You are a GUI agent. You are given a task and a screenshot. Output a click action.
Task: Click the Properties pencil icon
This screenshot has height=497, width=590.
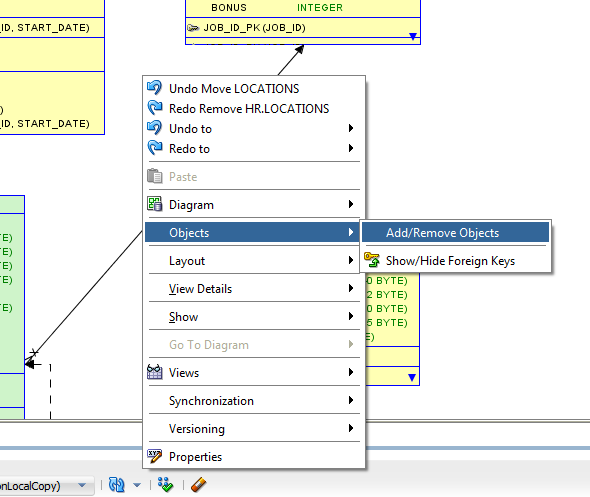click(x=155, y=456)
